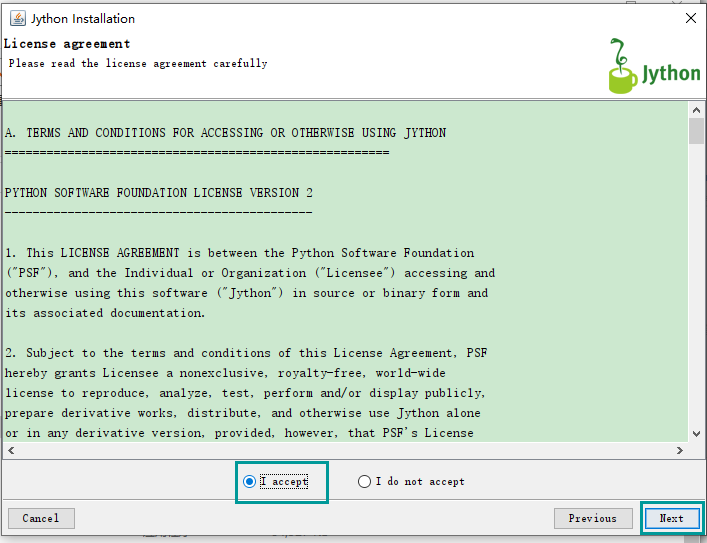707x543 pixels.
Task: Go back with the Previous button
Action: click(x=592, y=518)
